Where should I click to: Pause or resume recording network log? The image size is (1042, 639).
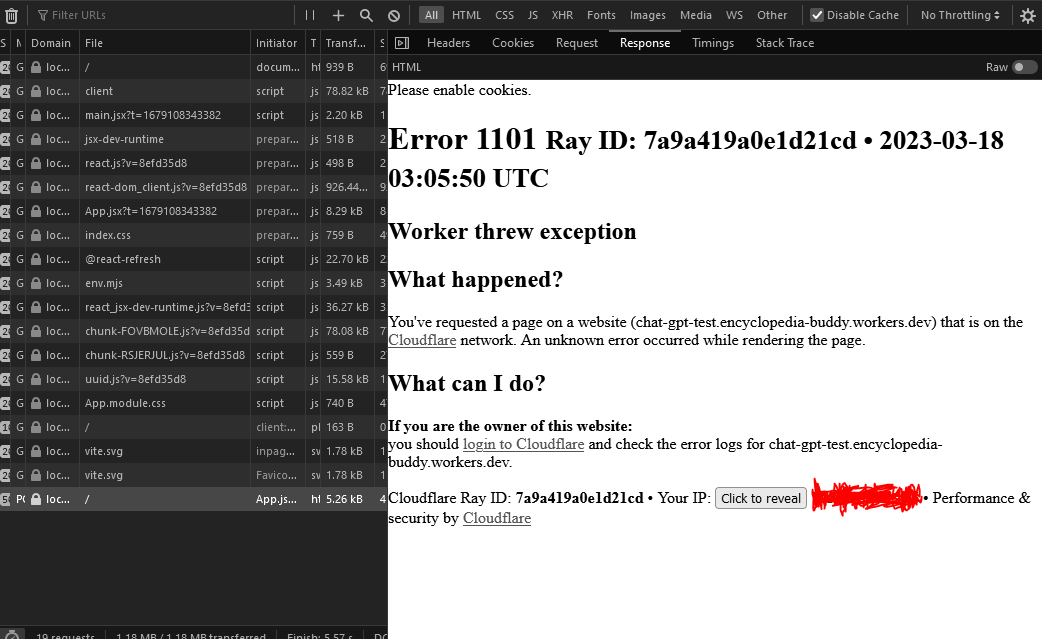[310, 15]
